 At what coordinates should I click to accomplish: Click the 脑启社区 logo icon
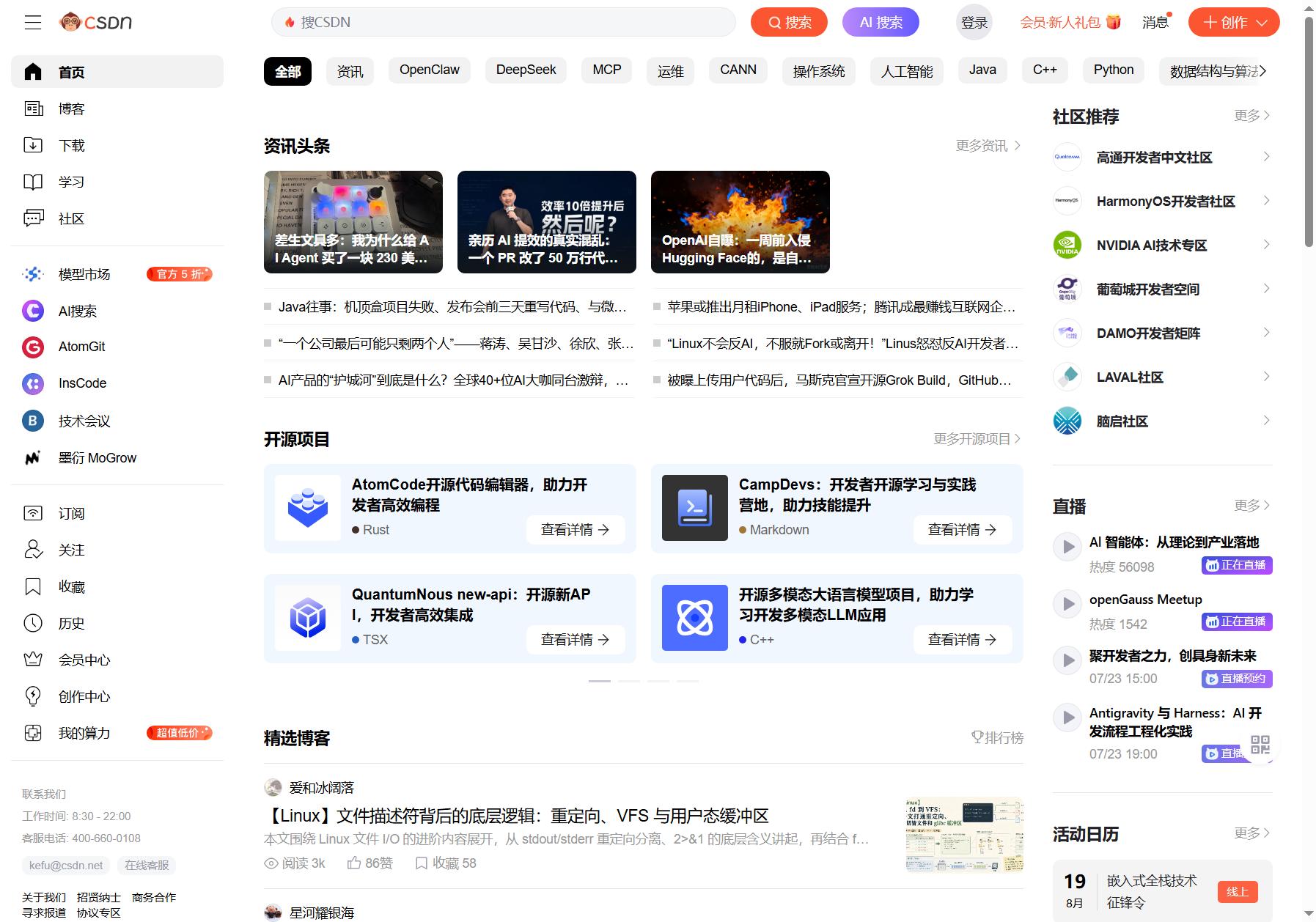[1067, 421]
